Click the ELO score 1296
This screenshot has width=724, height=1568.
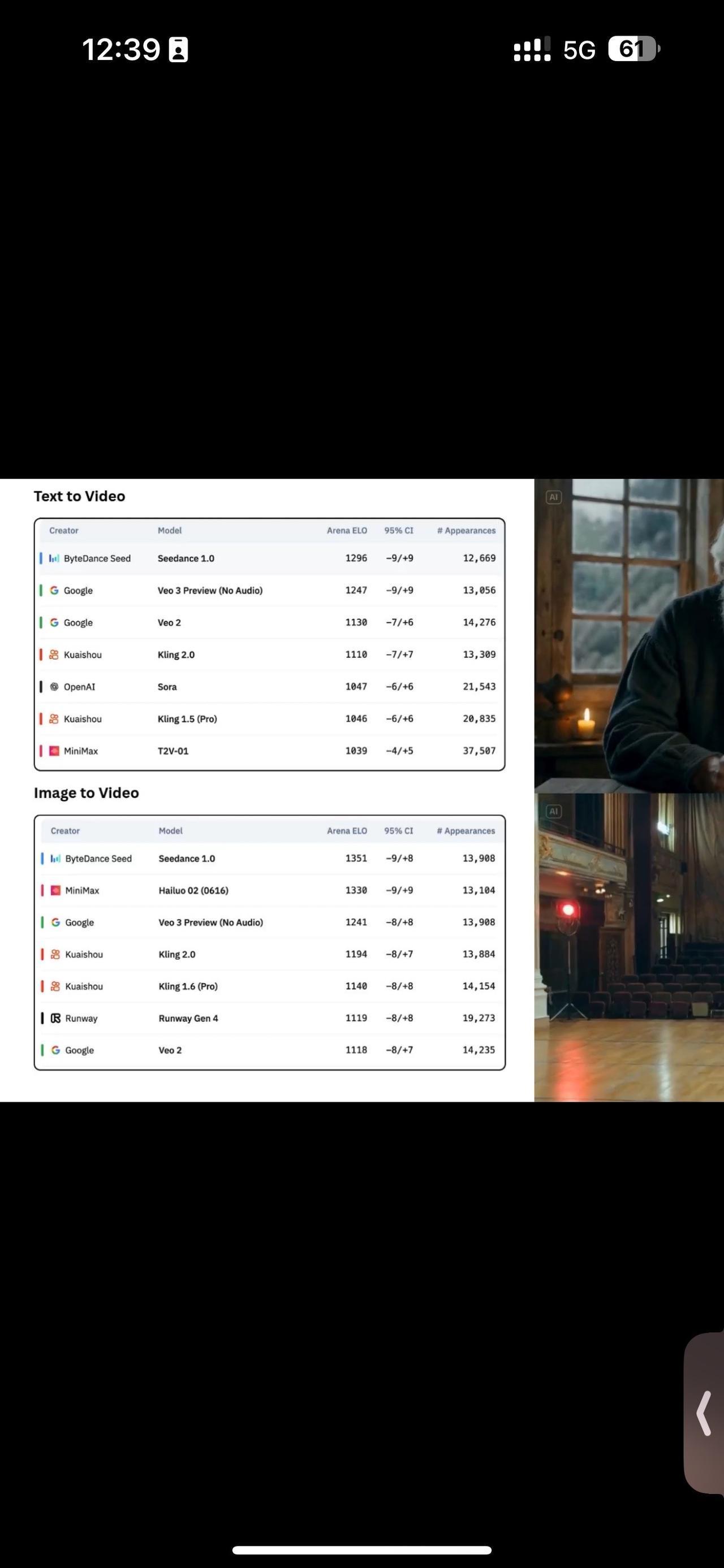356,558
